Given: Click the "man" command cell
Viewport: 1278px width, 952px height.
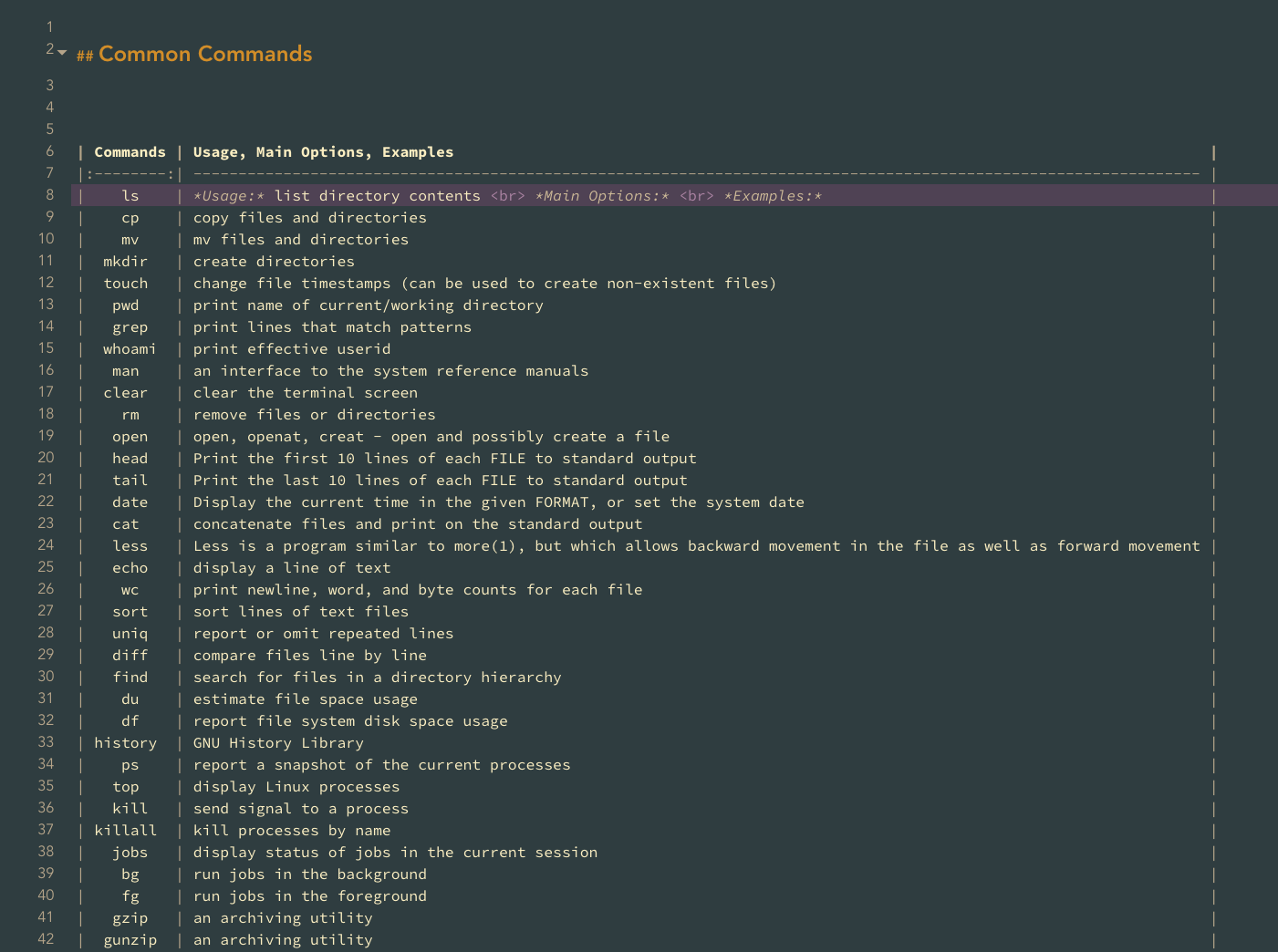Looking at the screenshot, I should pos(126,371).
